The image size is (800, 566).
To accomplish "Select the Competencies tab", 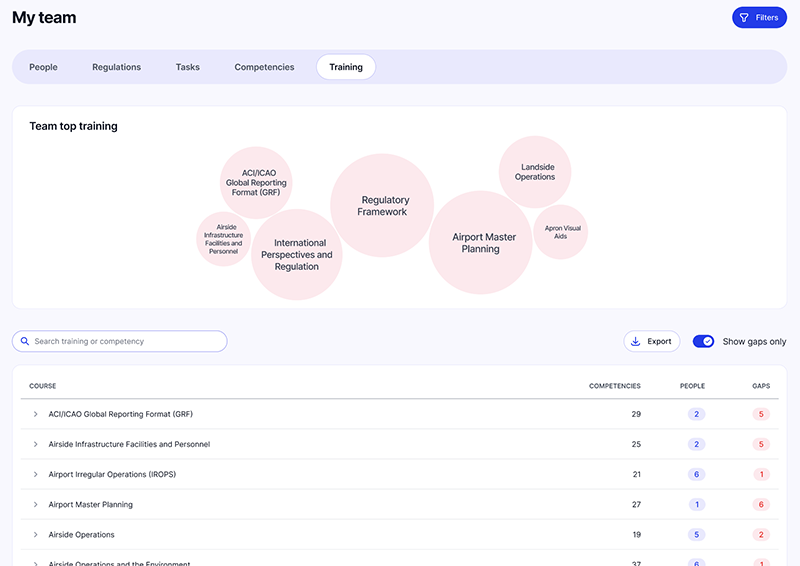I will (x=264, y=67).
